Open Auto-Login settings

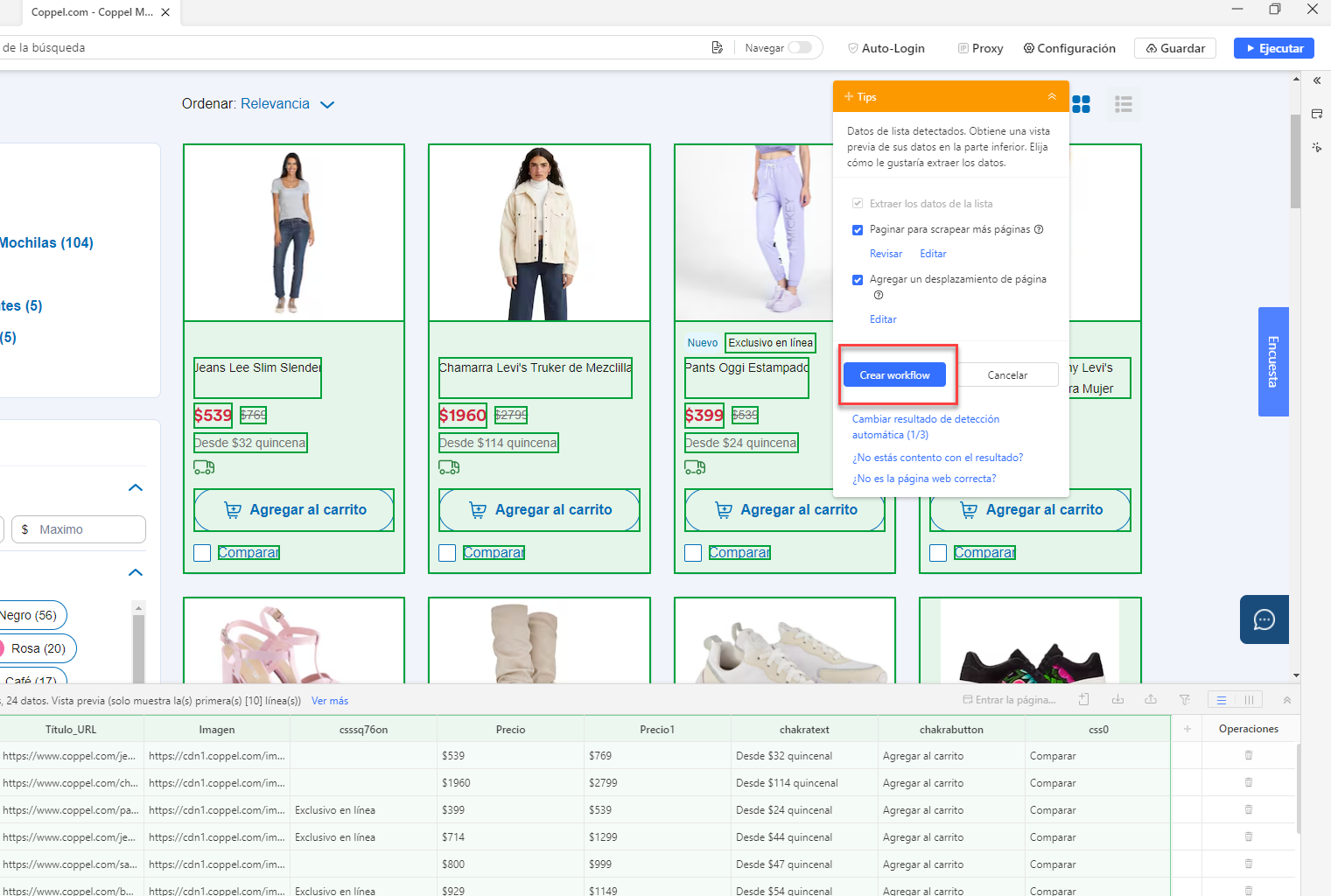tap(886, 48)
